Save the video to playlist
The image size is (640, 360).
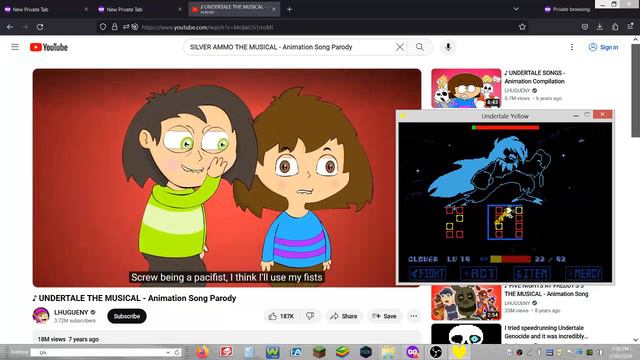tap(384, 316)
